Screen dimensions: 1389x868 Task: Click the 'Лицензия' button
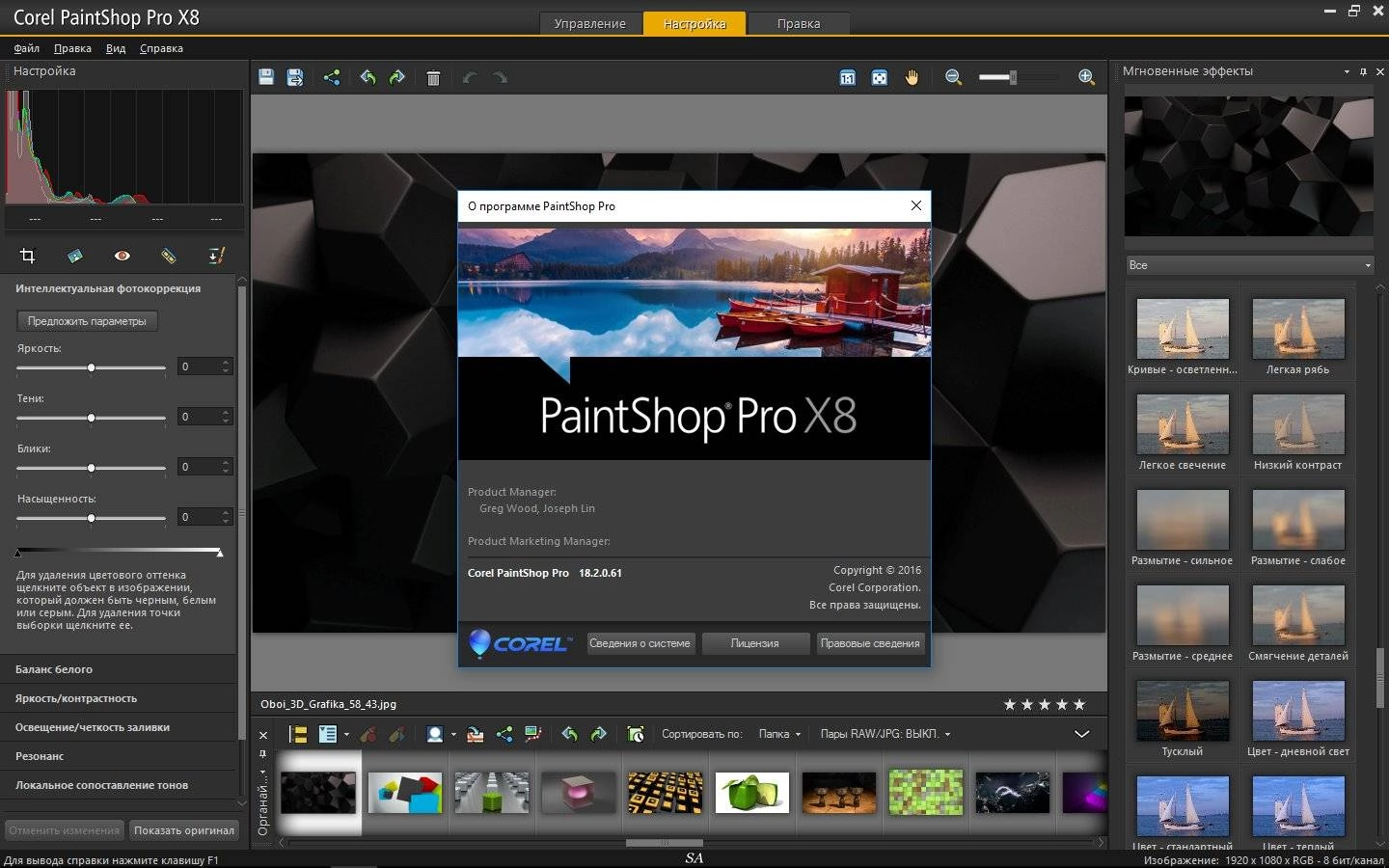click(x=754, y=643)
